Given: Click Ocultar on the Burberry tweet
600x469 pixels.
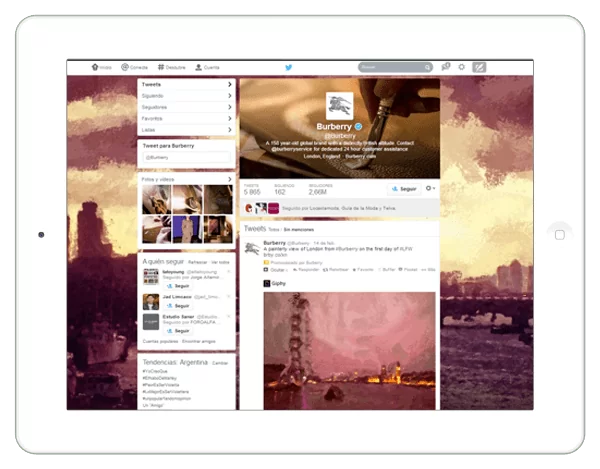Looking at the screenshot, I should pyautogui.click(x=276, y=270).
